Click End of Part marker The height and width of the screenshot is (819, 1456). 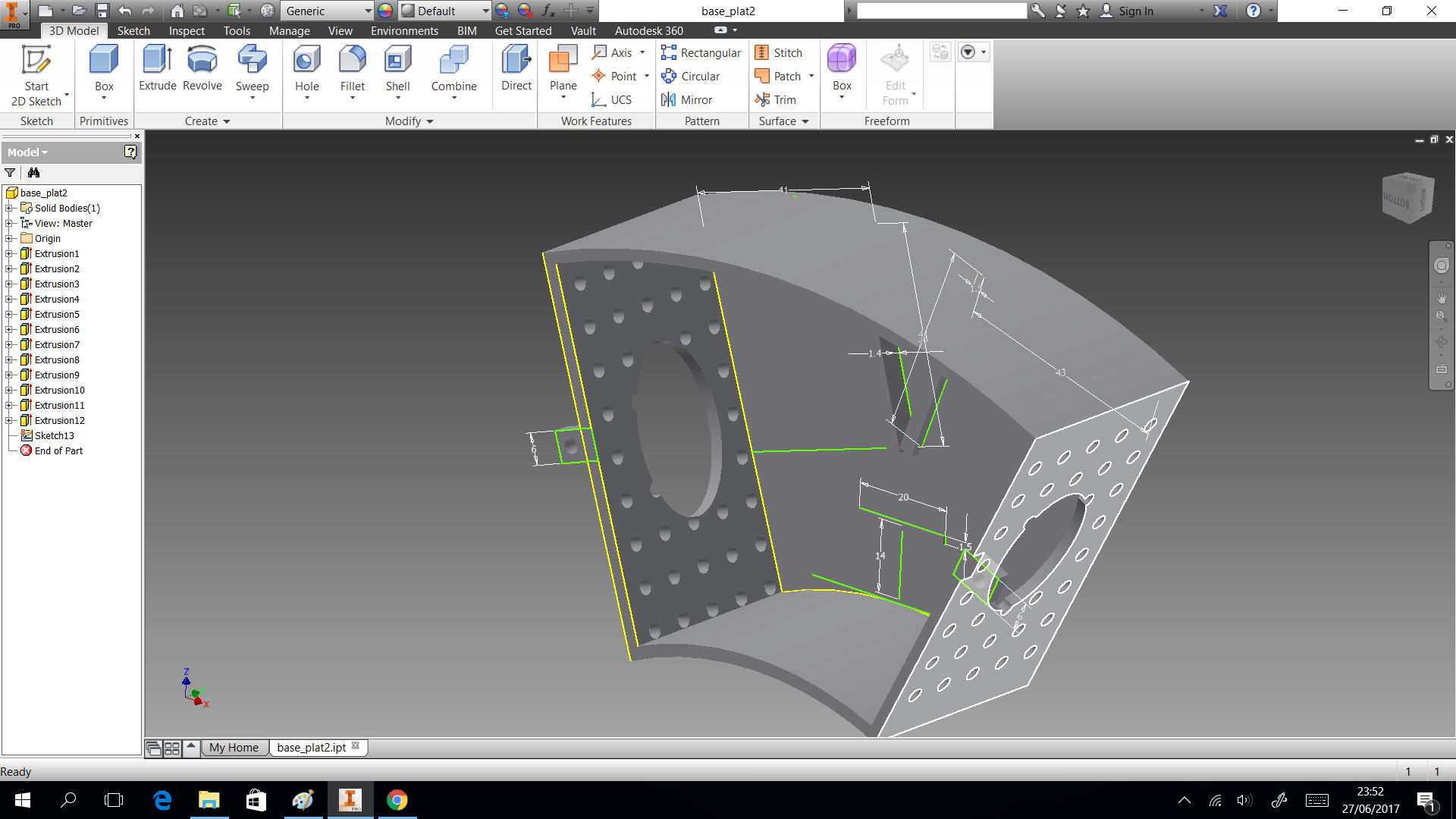(x=58, y=450)
